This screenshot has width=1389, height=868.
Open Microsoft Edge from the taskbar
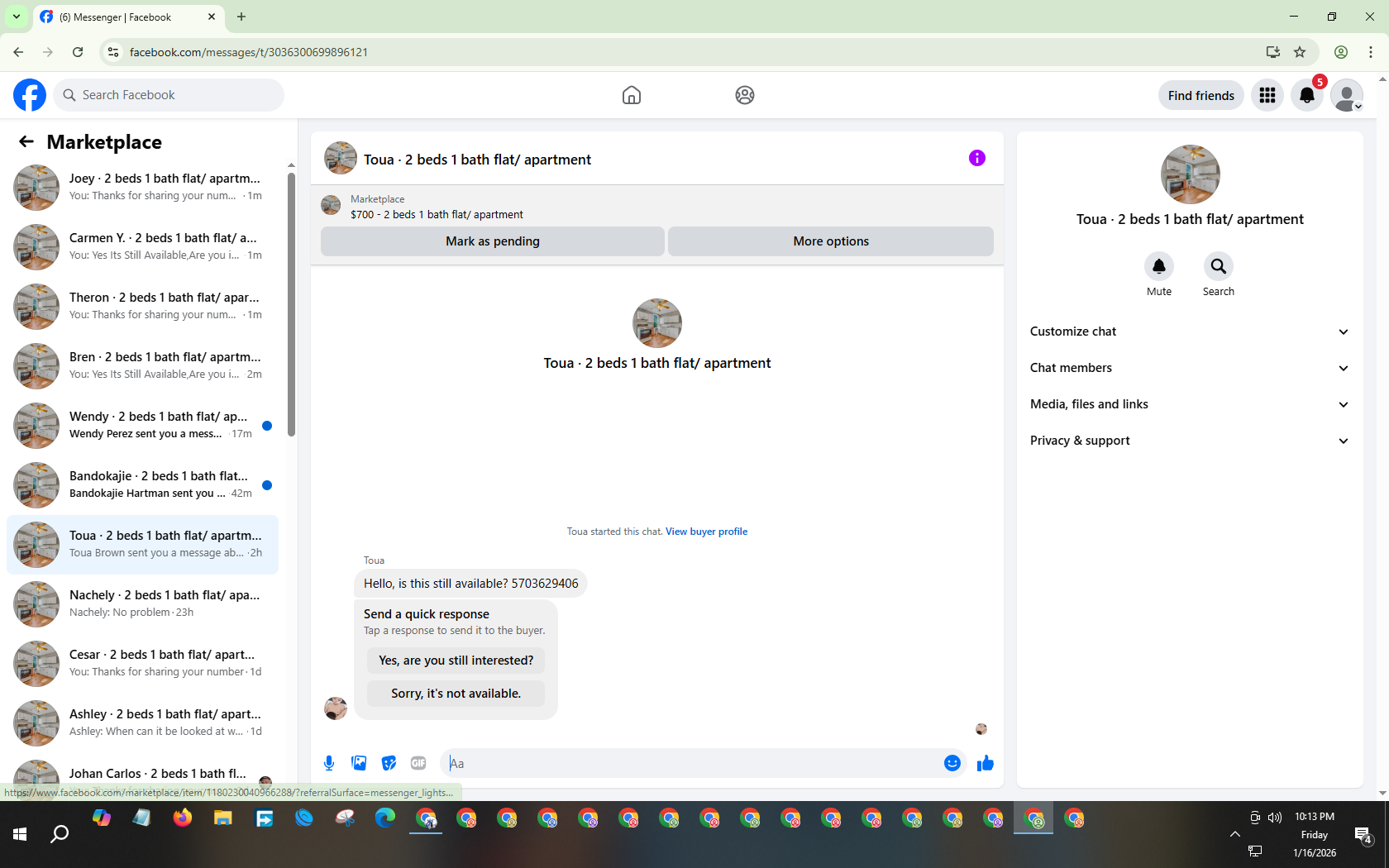pos(385,818)
